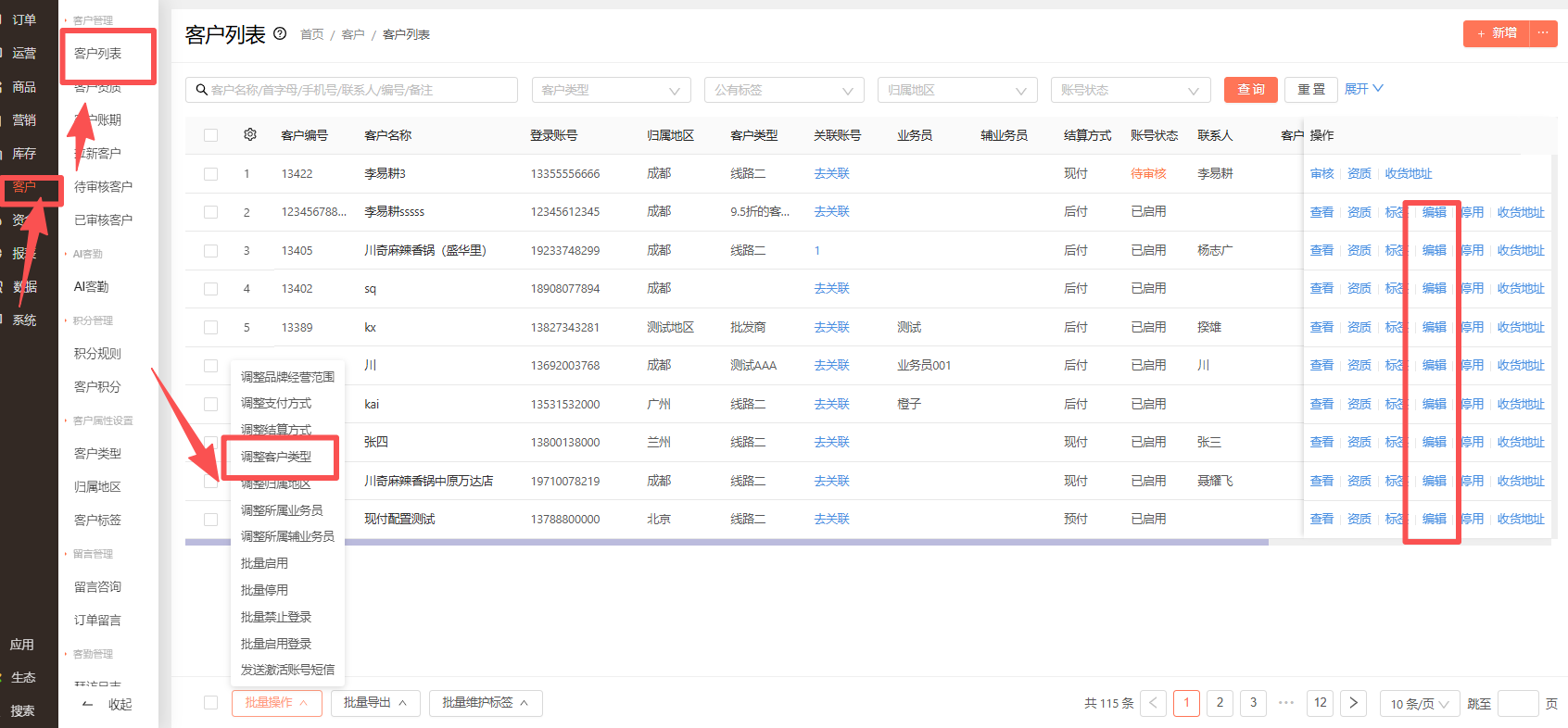This screenshot has height=728, width=1568.
Task: Go to page 12 in pagination
Action: pyautogui.click(x=1321, y=703)
